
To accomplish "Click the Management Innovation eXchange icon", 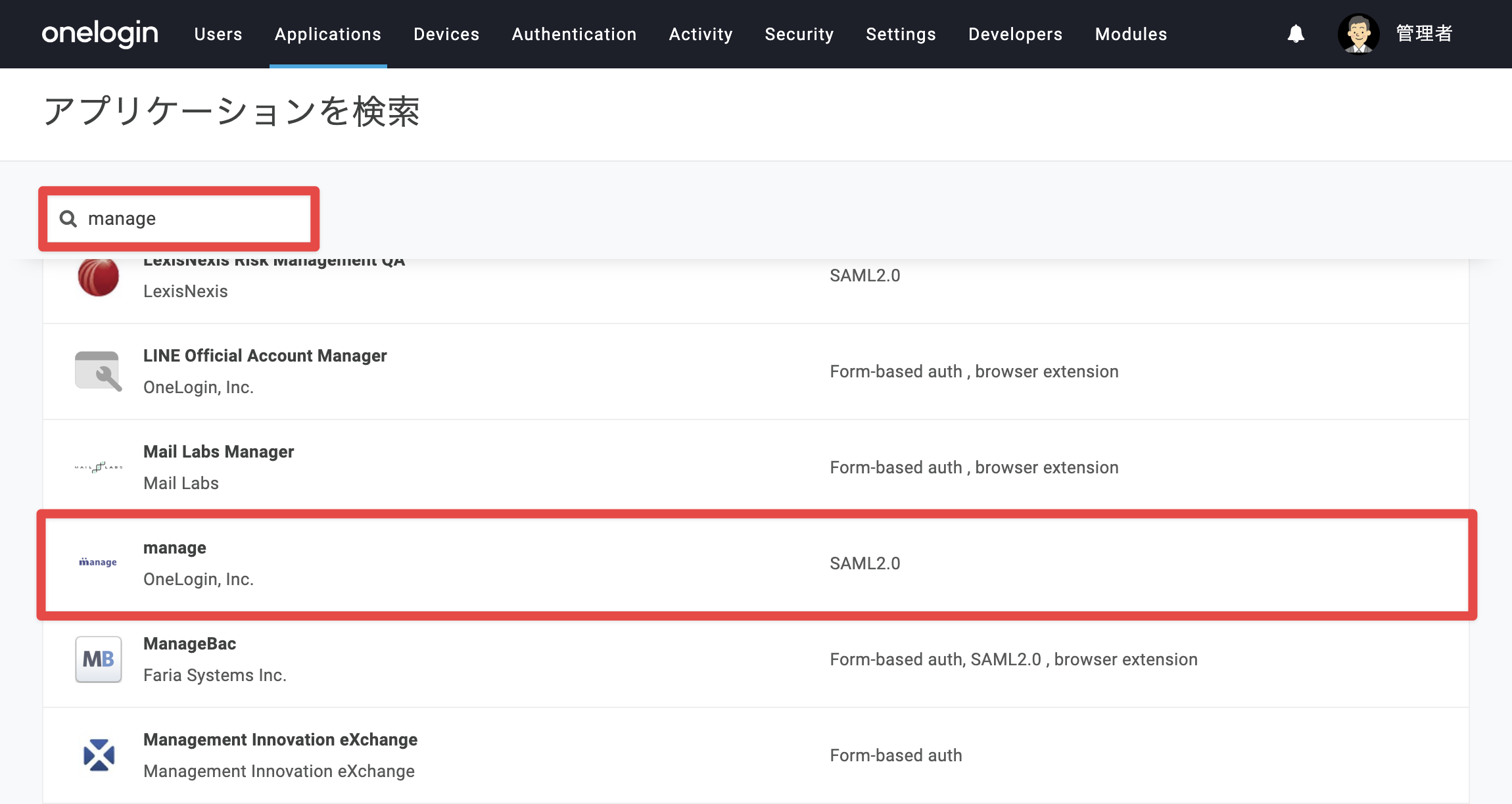I will tap(99, 755).
